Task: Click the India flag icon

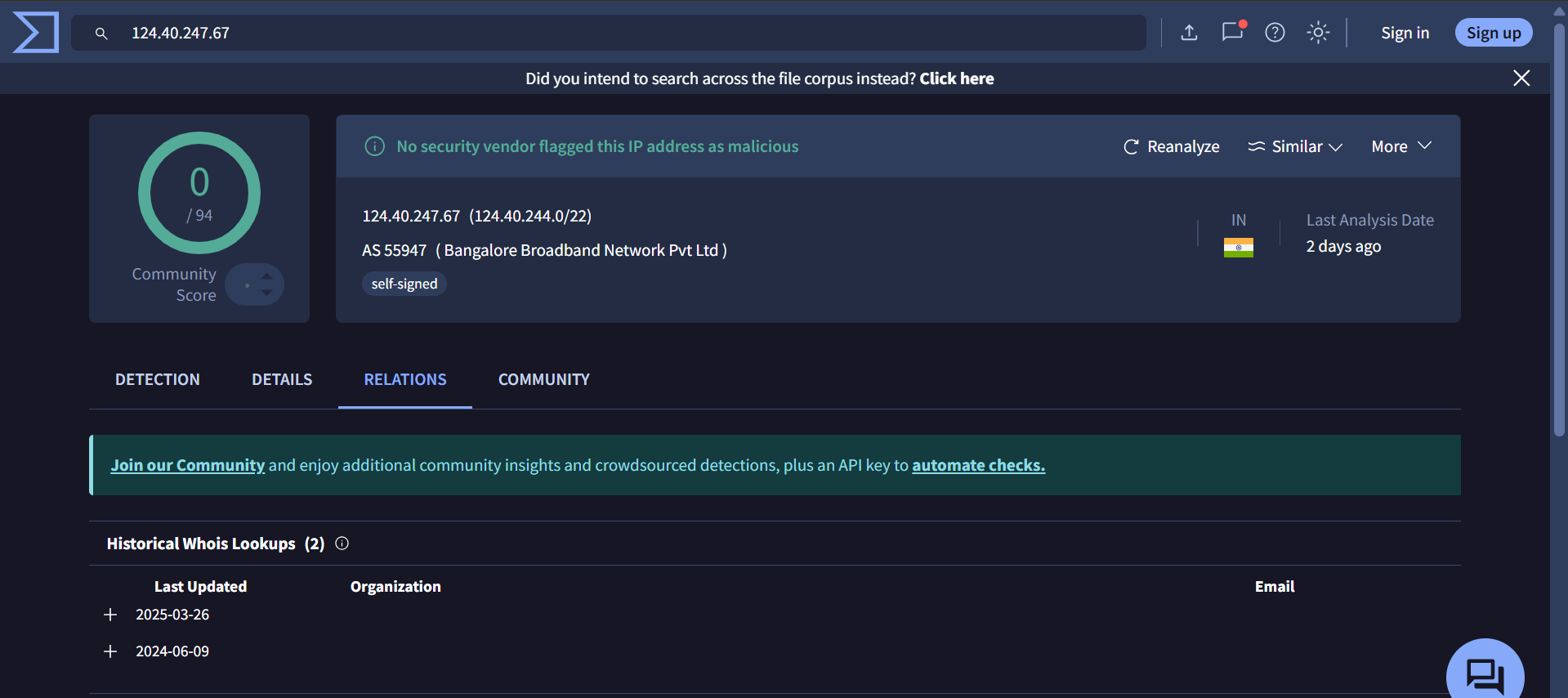Action: click(x=1238, y=248)
